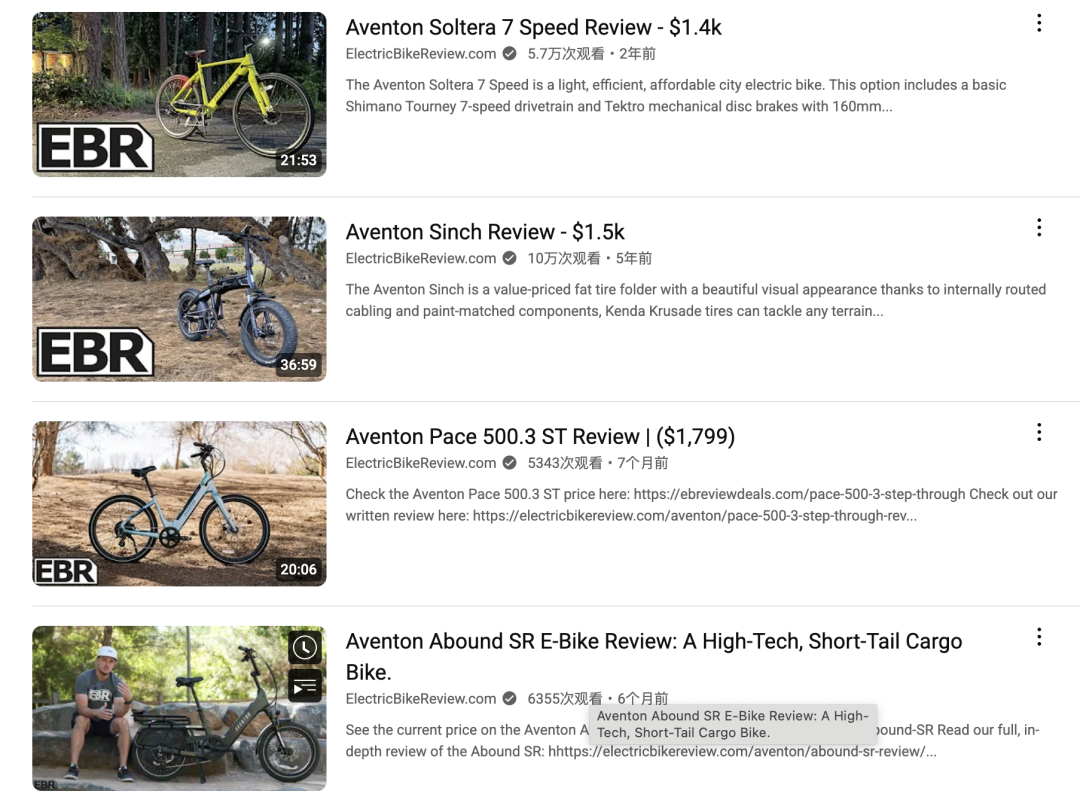Open more options for Pace 500.3 ST video
This screenshot has height=797, width=1080.
click(x=1039, y=433)
